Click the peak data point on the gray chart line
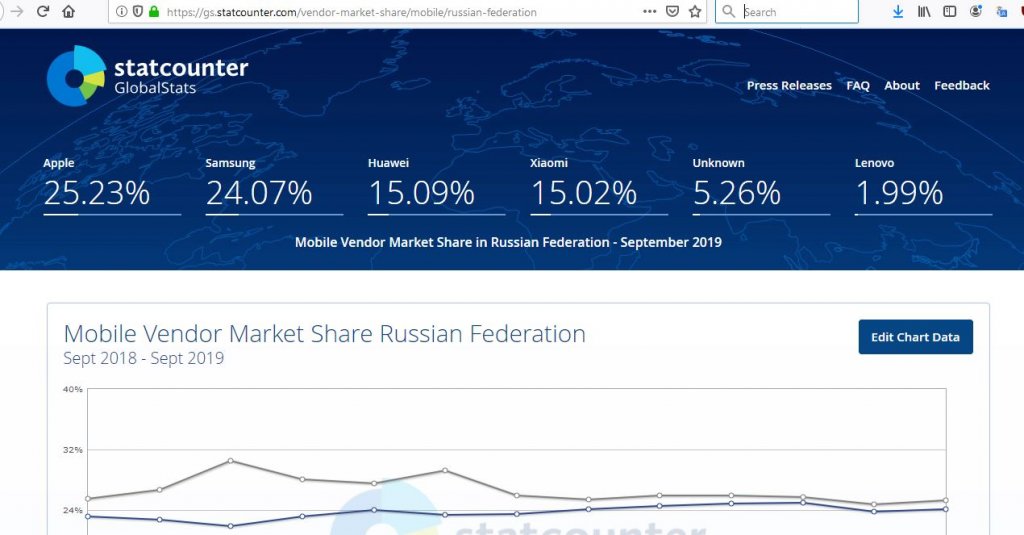 231,461
